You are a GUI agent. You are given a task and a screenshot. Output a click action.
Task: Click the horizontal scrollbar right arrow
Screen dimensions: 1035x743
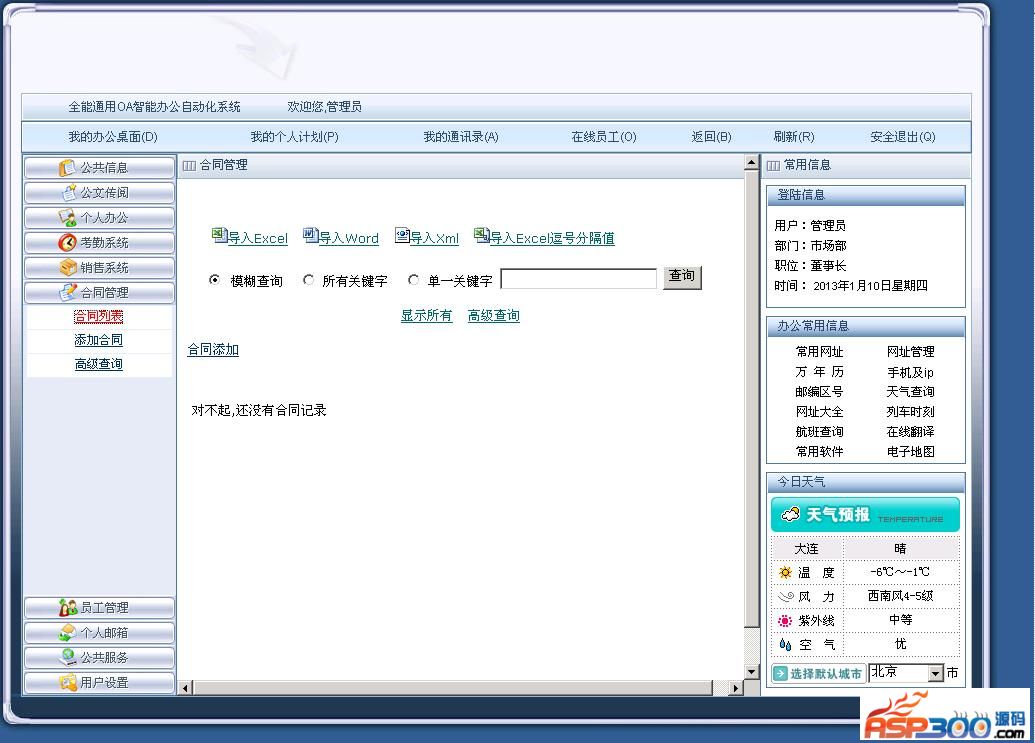[735, 688]
